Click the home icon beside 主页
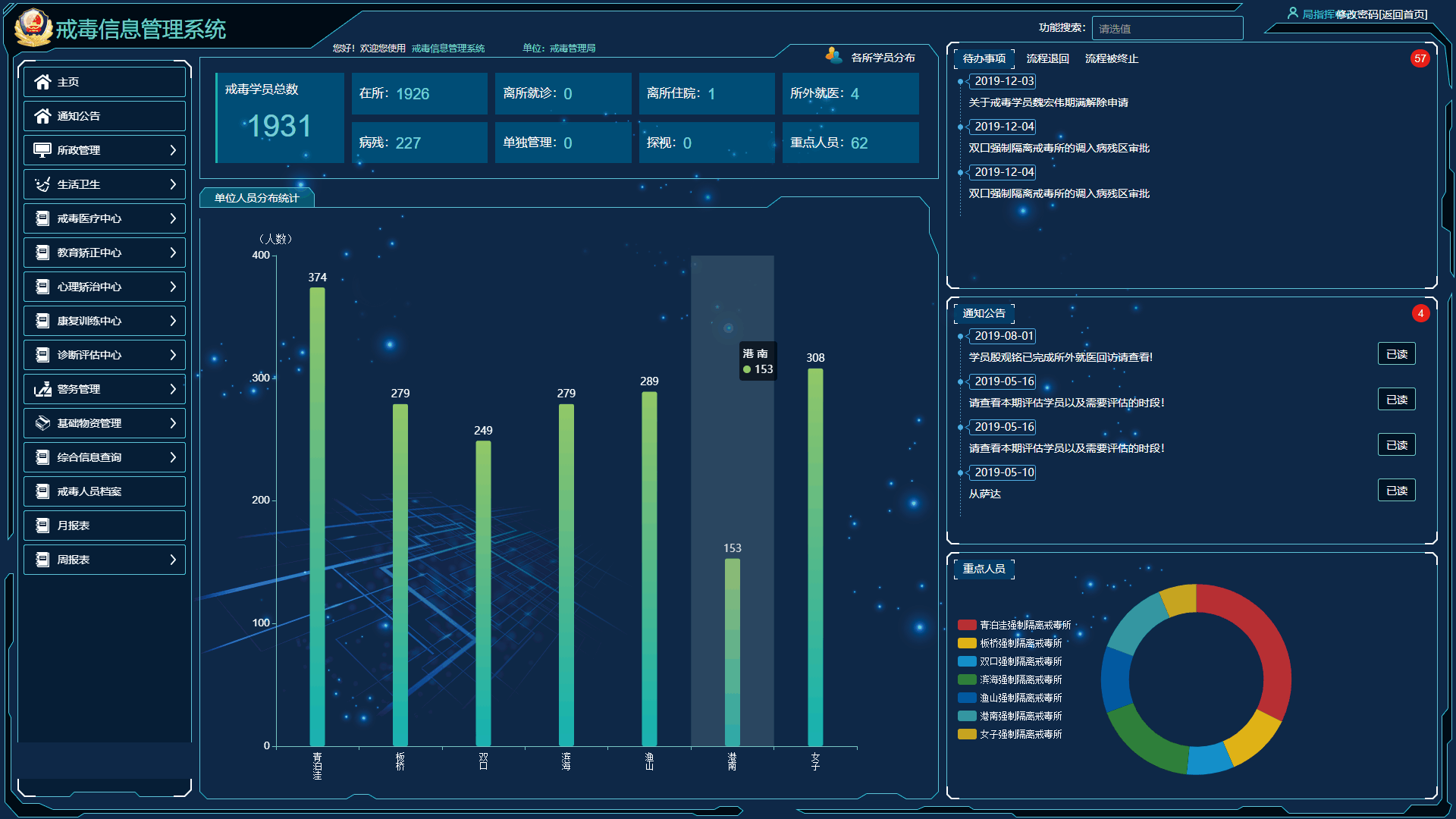The width and height of the screenshot is (1456, 819). 42,82
